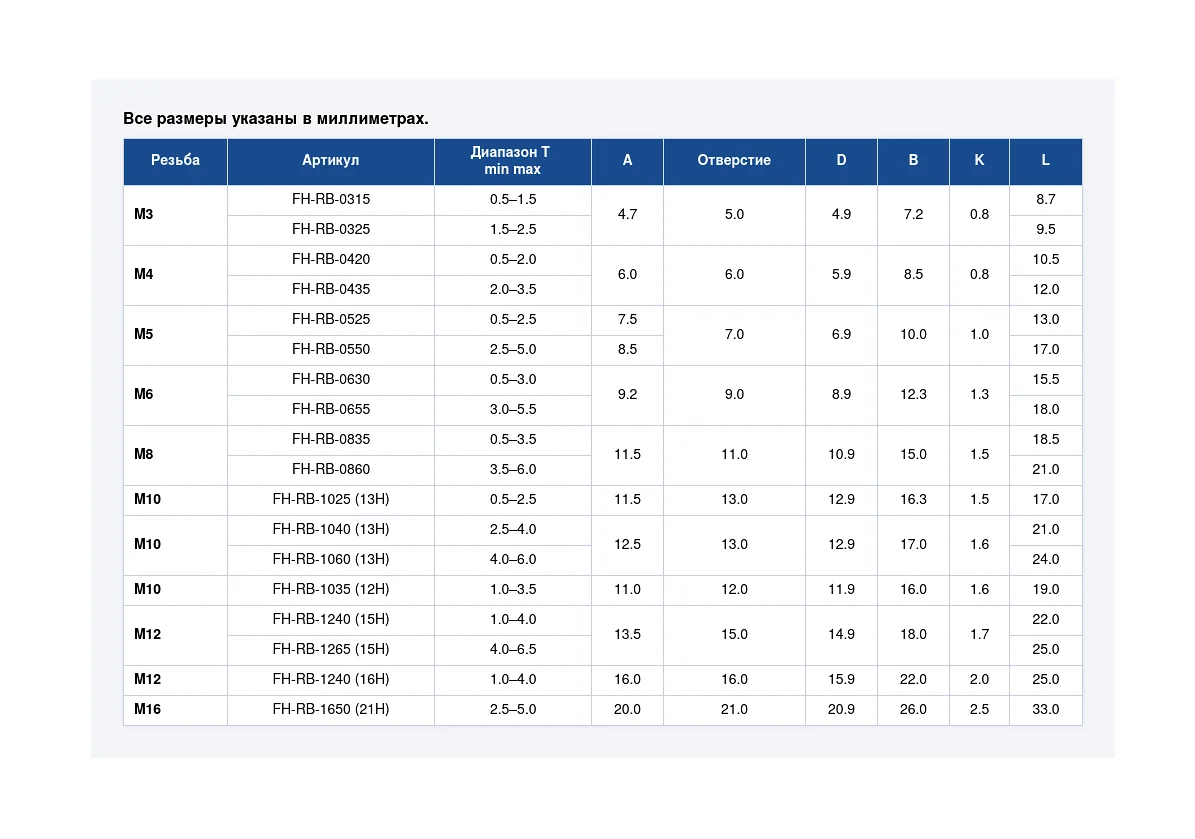Click the D column header

(841, 161)
